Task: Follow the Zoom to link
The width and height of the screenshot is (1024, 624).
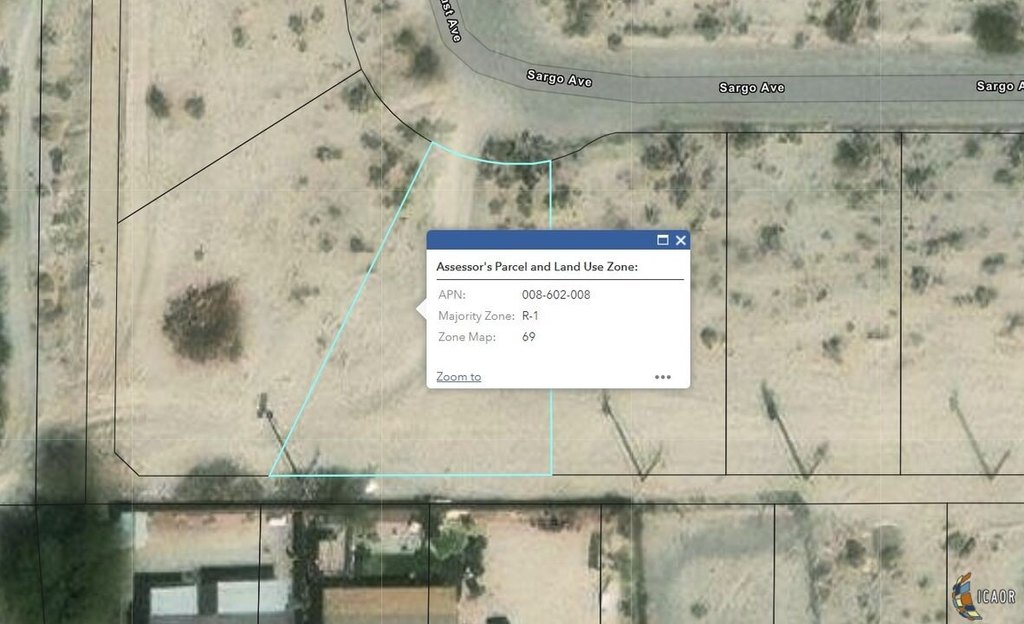Action: [x=458, y=377]
